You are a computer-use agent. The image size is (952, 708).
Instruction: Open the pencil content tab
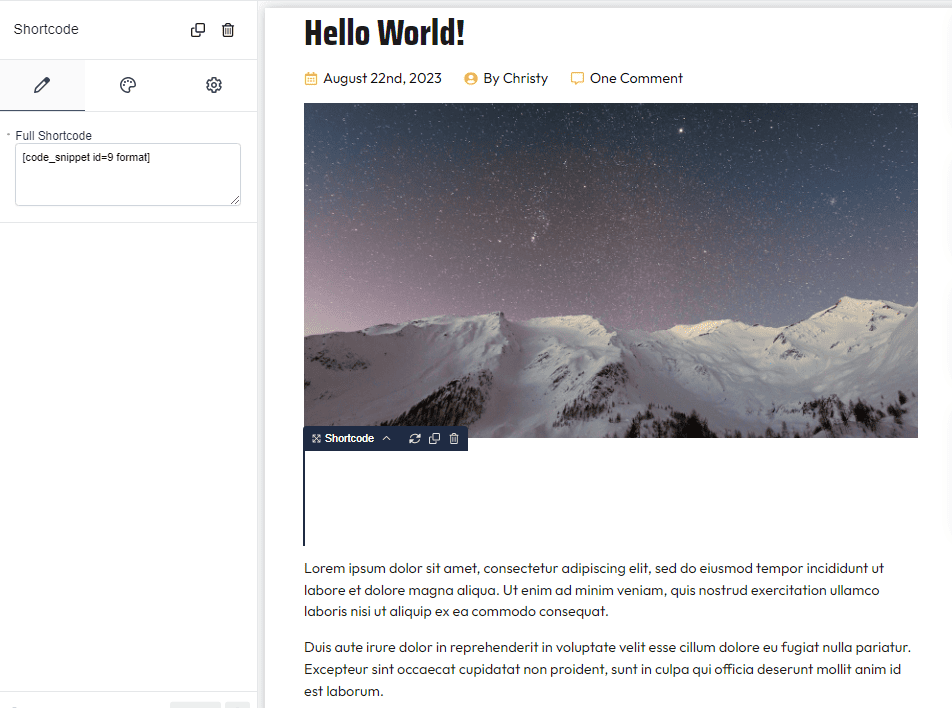click(x=42, y=85)
